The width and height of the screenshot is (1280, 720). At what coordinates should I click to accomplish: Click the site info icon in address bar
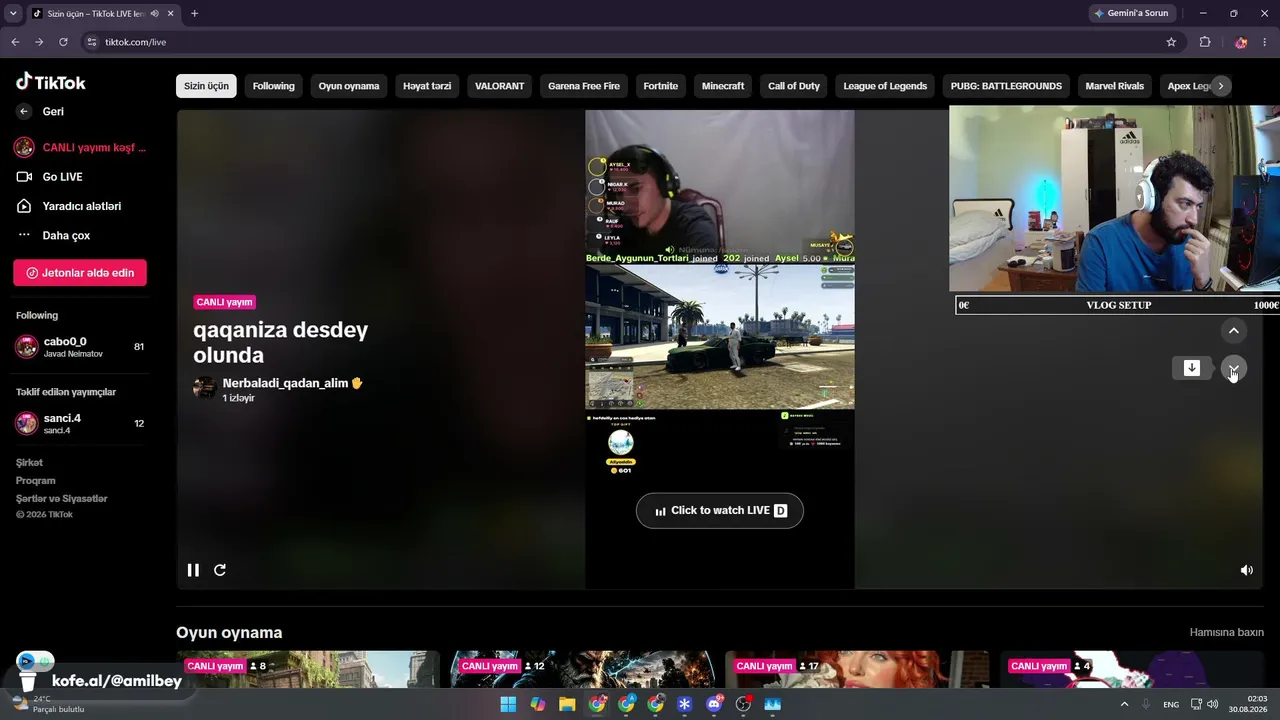click(x=91, y=42)
